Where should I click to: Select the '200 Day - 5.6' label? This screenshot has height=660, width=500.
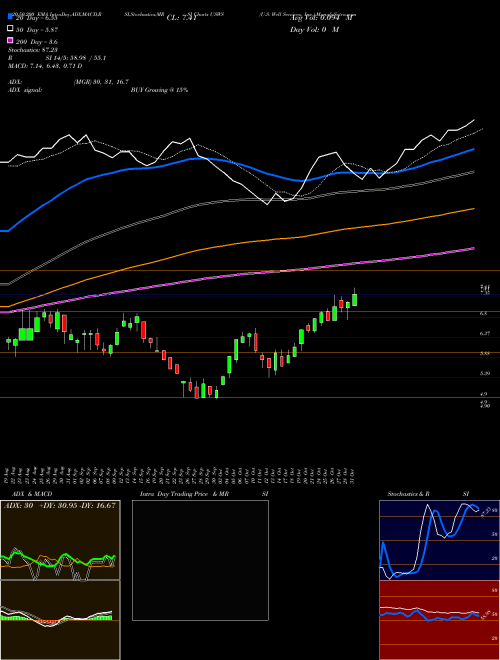tap(37, 42)
